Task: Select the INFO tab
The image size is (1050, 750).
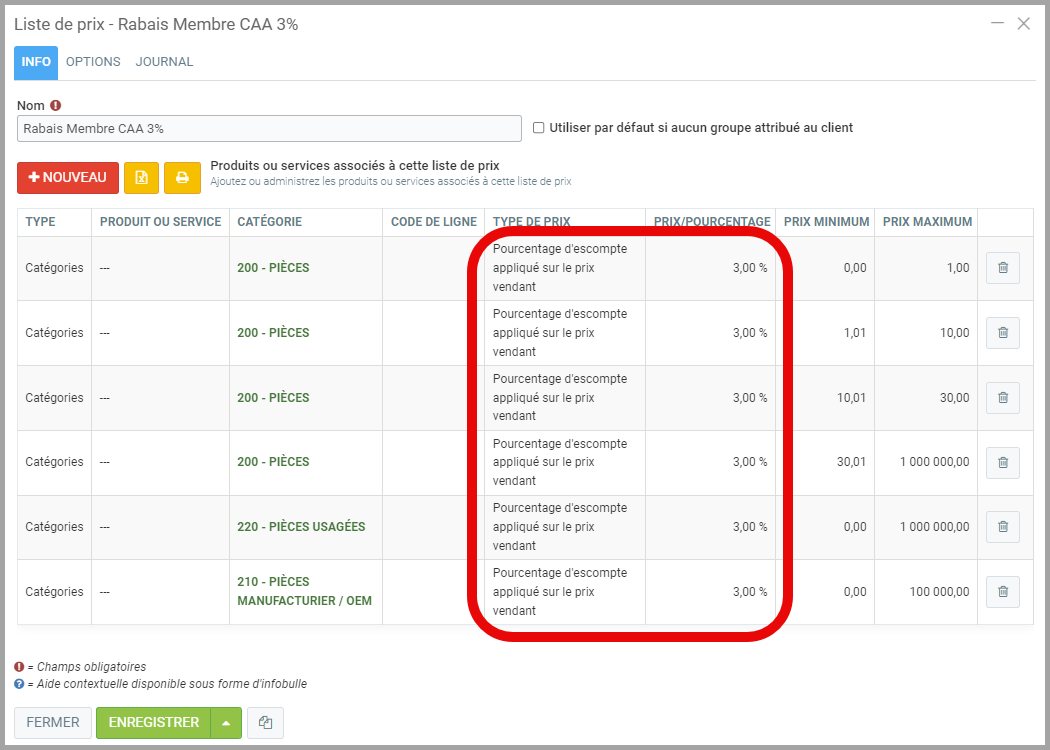Action: point(36,62)
